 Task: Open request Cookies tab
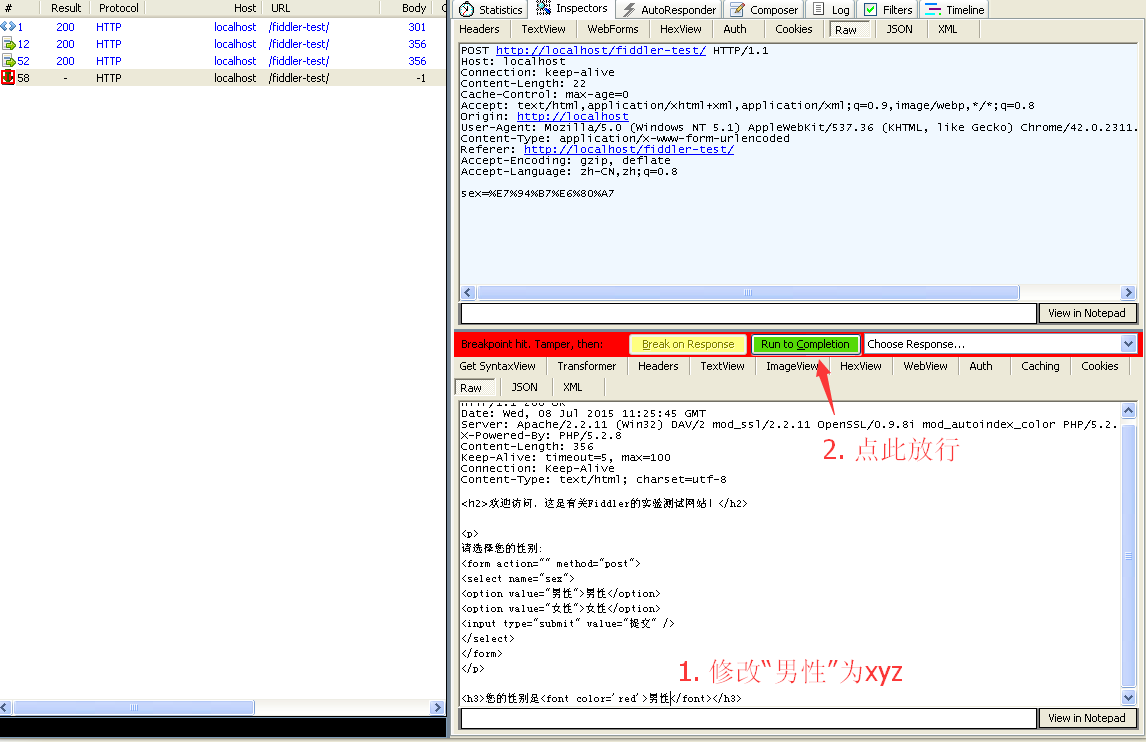(x=794, y=29)
